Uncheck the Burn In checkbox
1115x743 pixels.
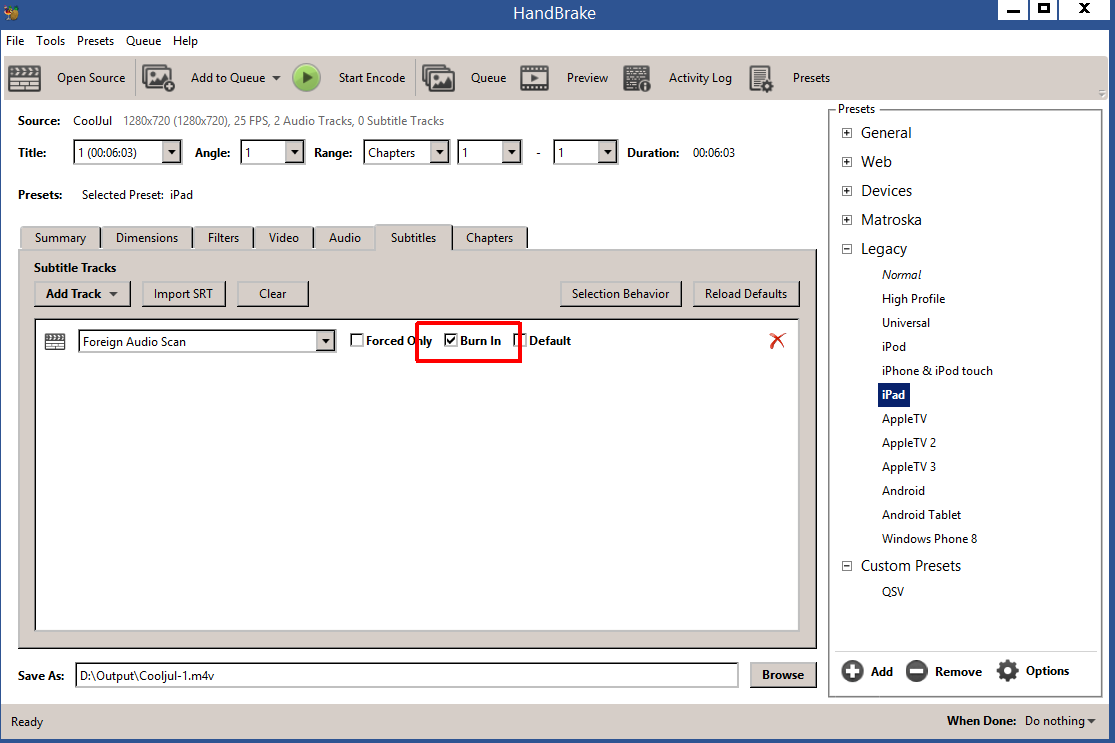pyautogui.click(x=451, y=340)
